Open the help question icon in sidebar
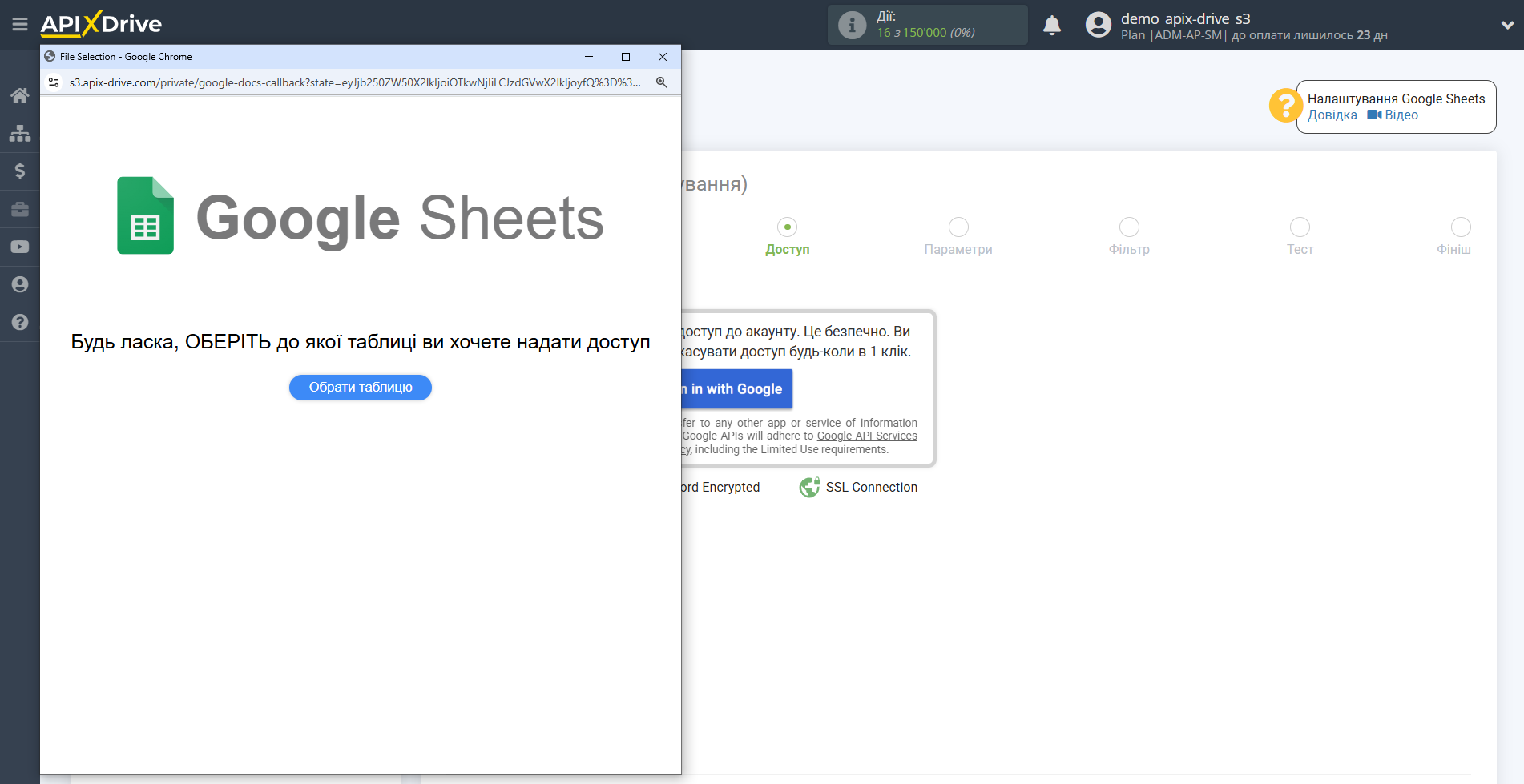This screenshot has height=784, width=1524. (x=20, y=322)
